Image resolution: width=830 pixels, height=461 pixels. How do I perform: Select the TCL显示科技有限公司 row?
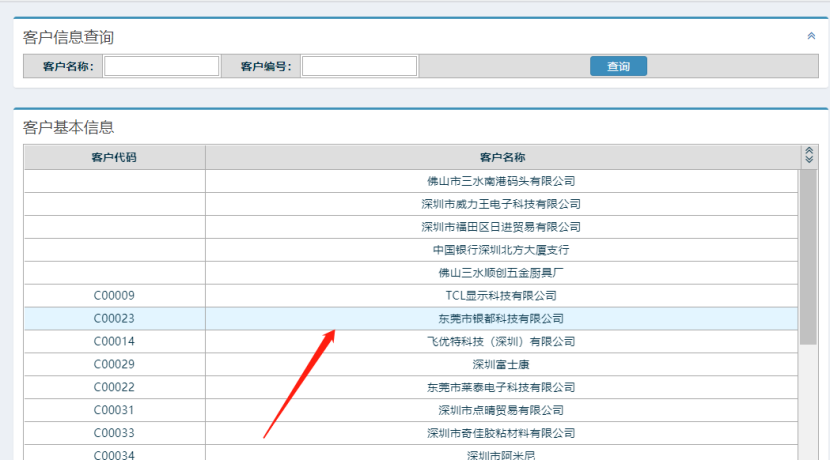pyautogui.click(x=501, y=296)
